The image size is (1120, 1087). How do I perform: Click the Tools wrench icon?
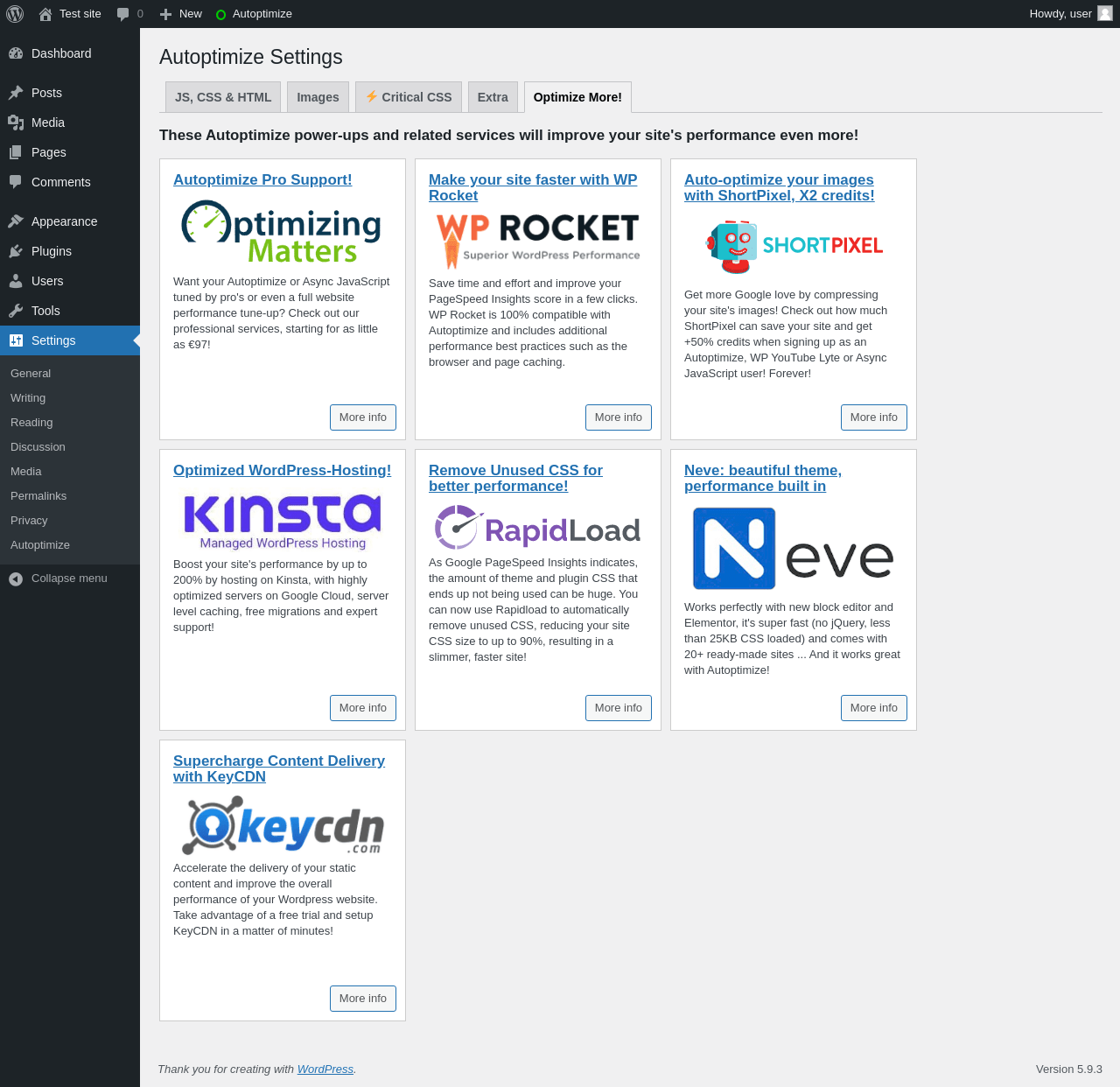pos(16,311)
